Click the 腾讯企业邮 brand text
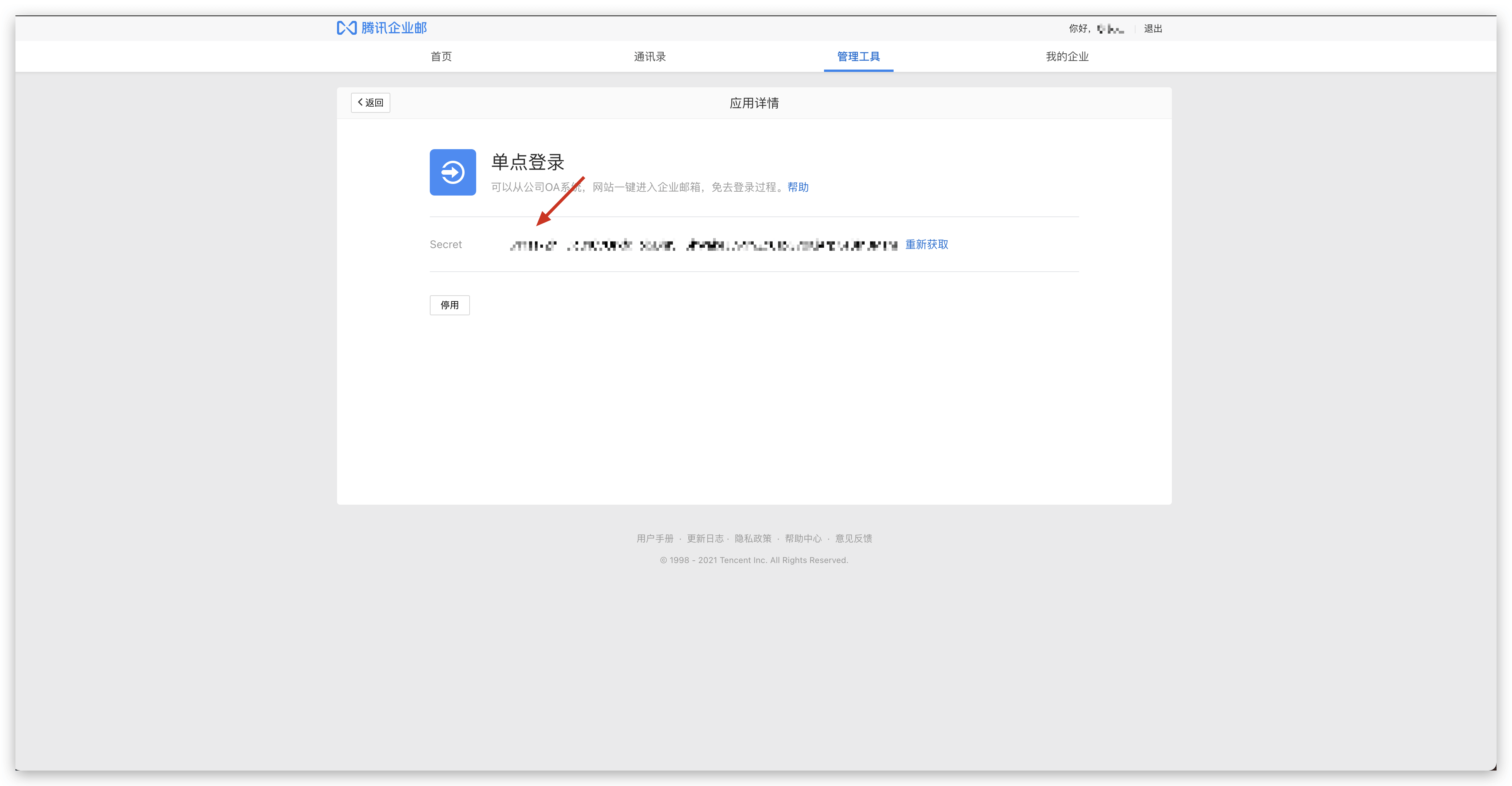 pyautogui.click(x=394, y=27)
